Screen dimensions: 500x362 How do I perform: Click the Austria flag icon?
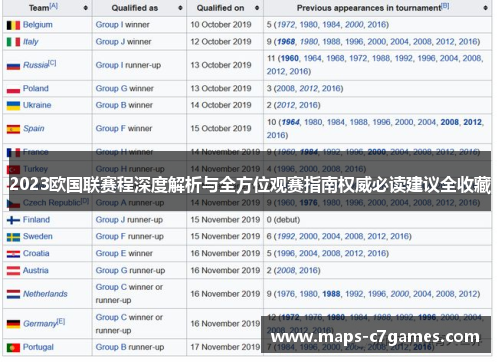tap(13, 271)
